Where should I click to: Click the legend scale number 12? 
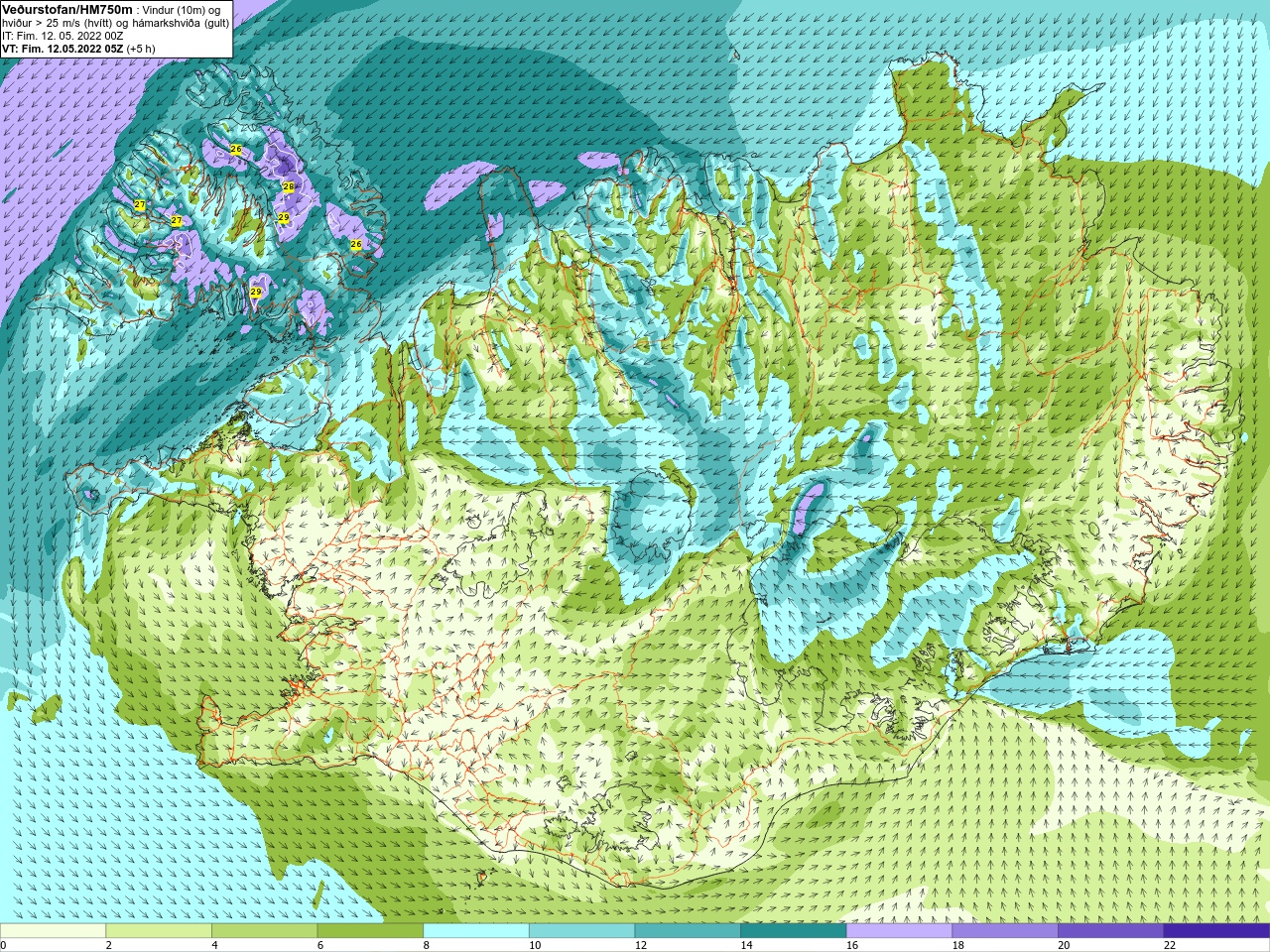pos(641,945)
